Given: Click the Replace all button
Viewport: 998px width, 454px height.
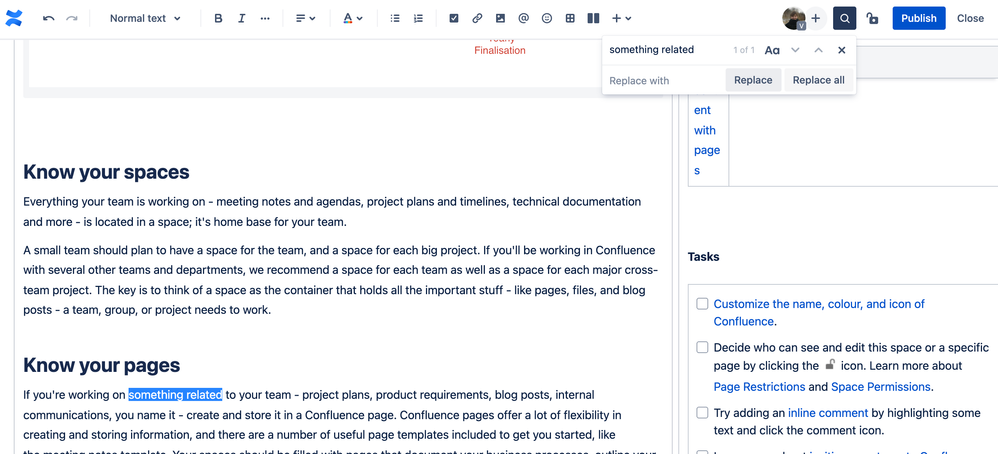Looking at the screenshot, I should [x=819, y=80].
